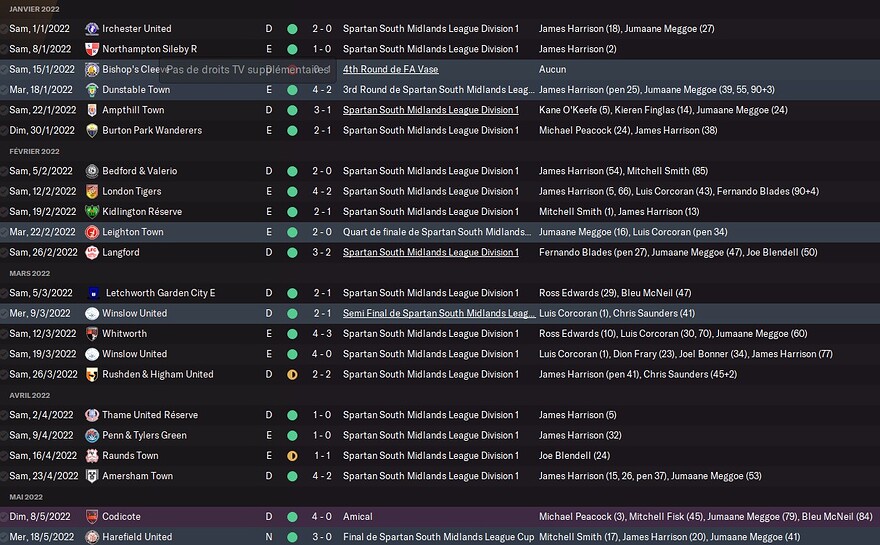Screen dimensions: 880x545
Task: Click the Northampton Sileby R club badge
Action: pyautogui.click(x=92, y=49)
